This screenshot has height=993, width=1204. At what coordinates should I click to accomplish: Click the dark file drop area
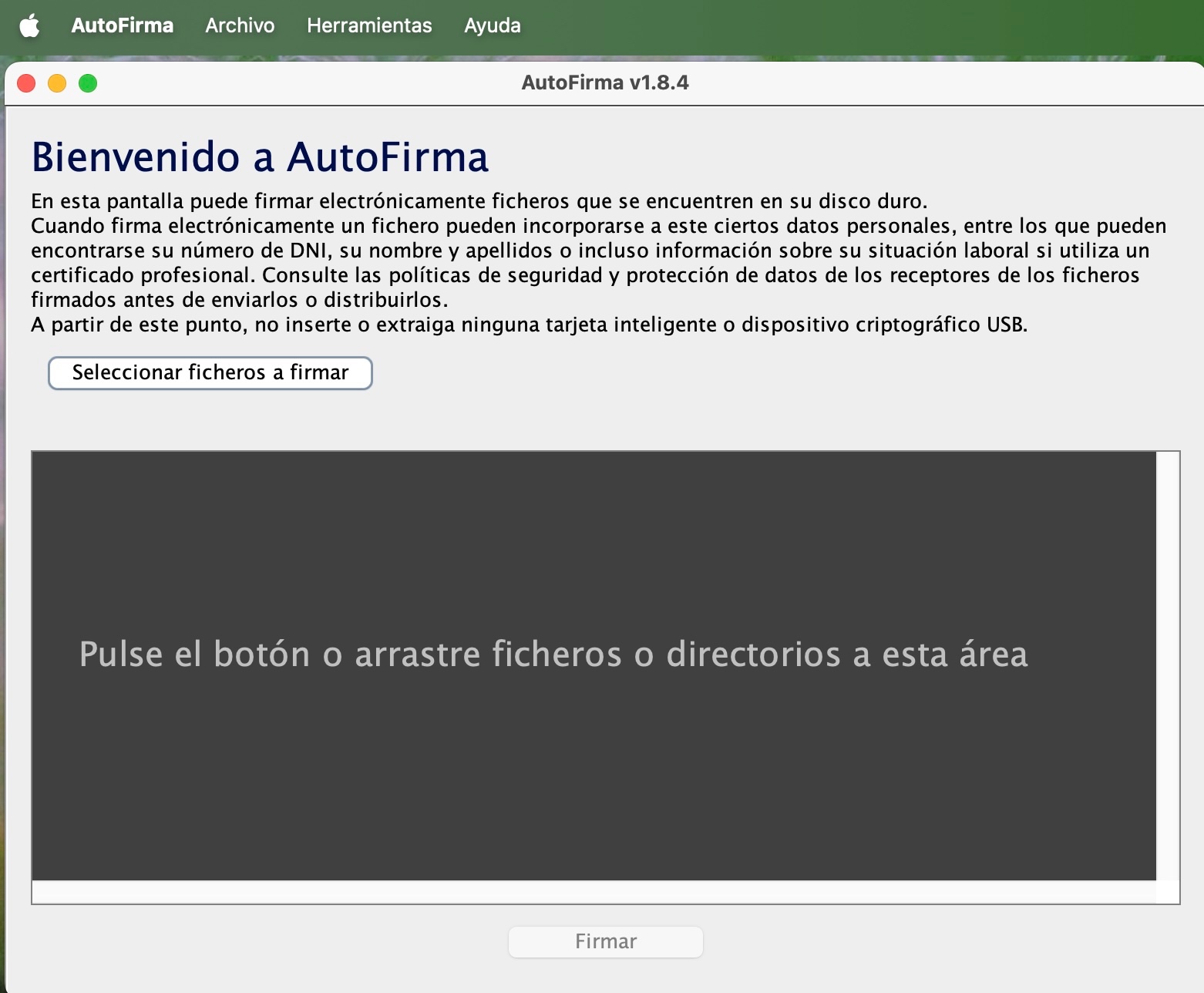(x=594, y=666)
